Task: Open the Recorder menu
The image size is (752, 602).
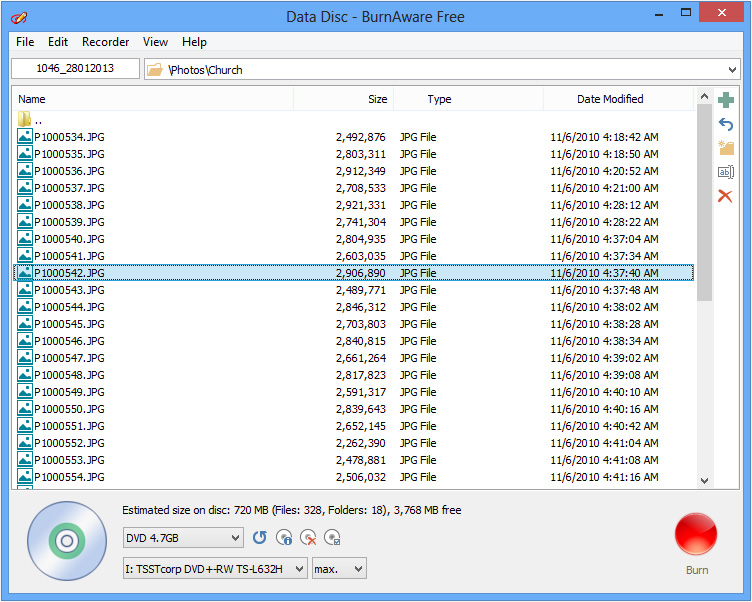Action: tap(106, 42)
